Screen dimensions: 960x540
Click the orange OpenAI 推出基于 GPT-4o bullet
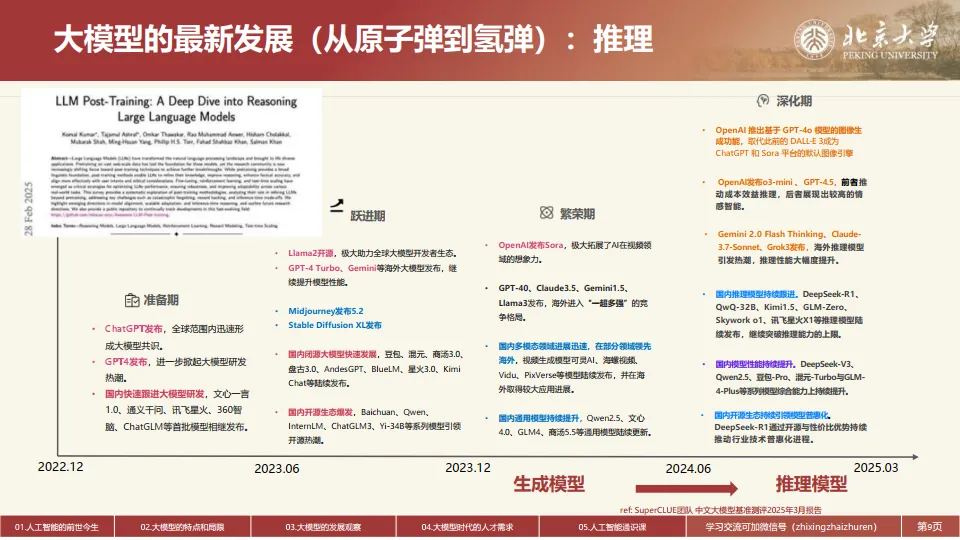pos(789,141)
